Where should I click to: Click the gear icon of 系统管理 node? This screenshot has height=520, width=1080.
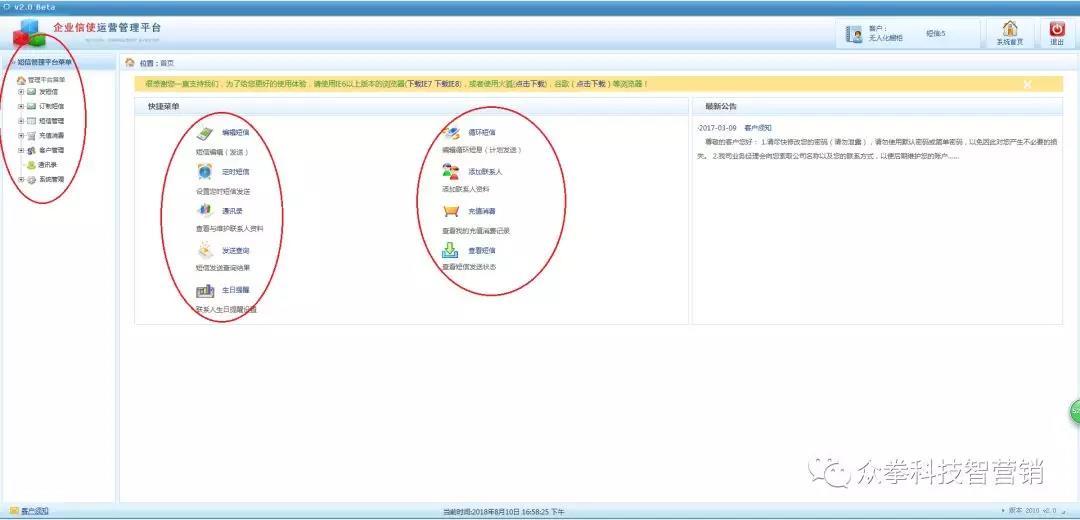click(32, 180)
